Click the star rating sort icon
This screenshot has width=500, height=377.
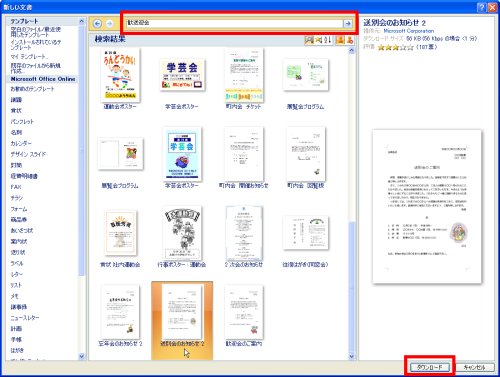pos(318,40)
